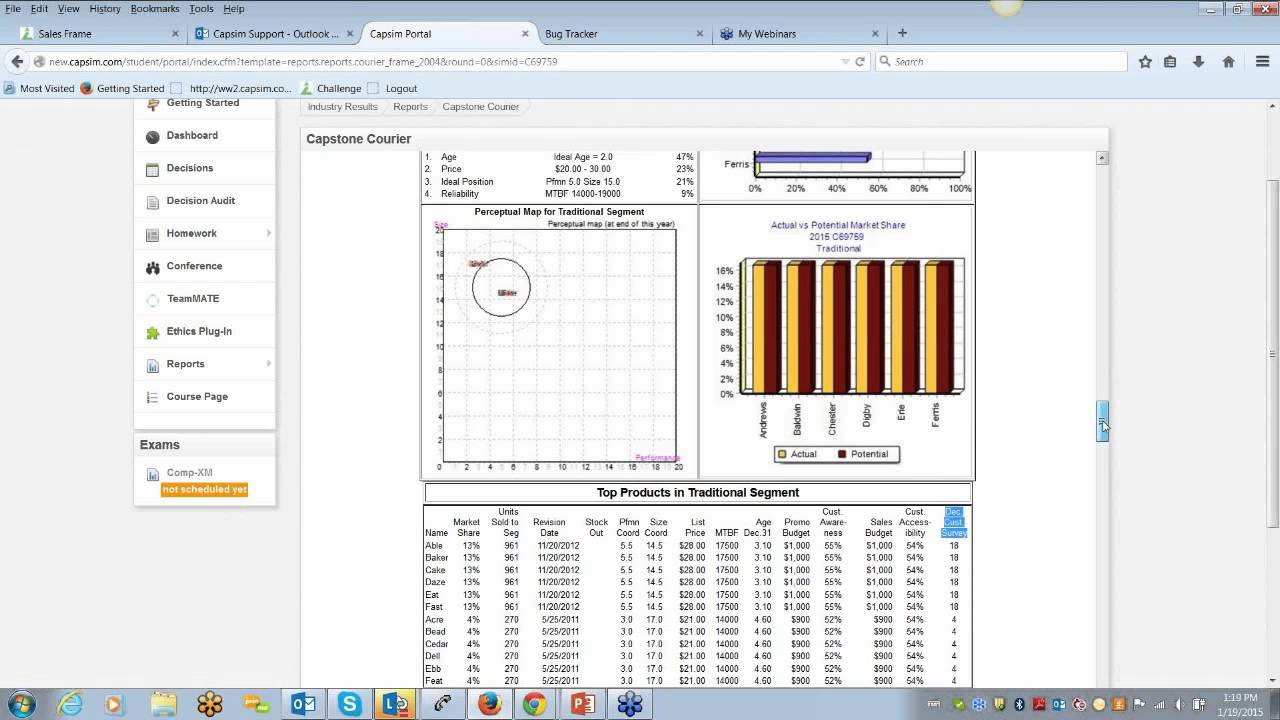Open the Challenge bookmark

(x=331, y=88)
